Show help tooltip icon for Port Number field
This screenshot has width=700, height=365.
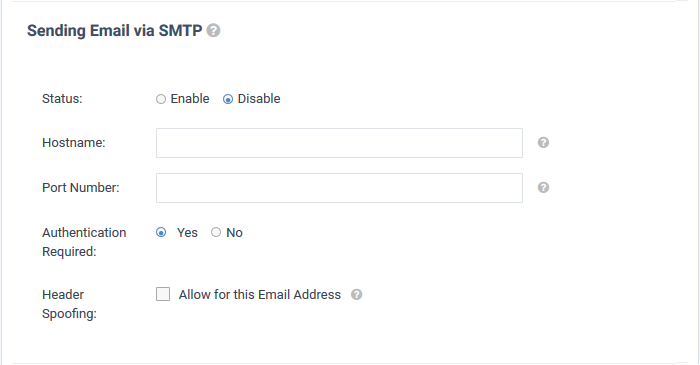(543, 187)
